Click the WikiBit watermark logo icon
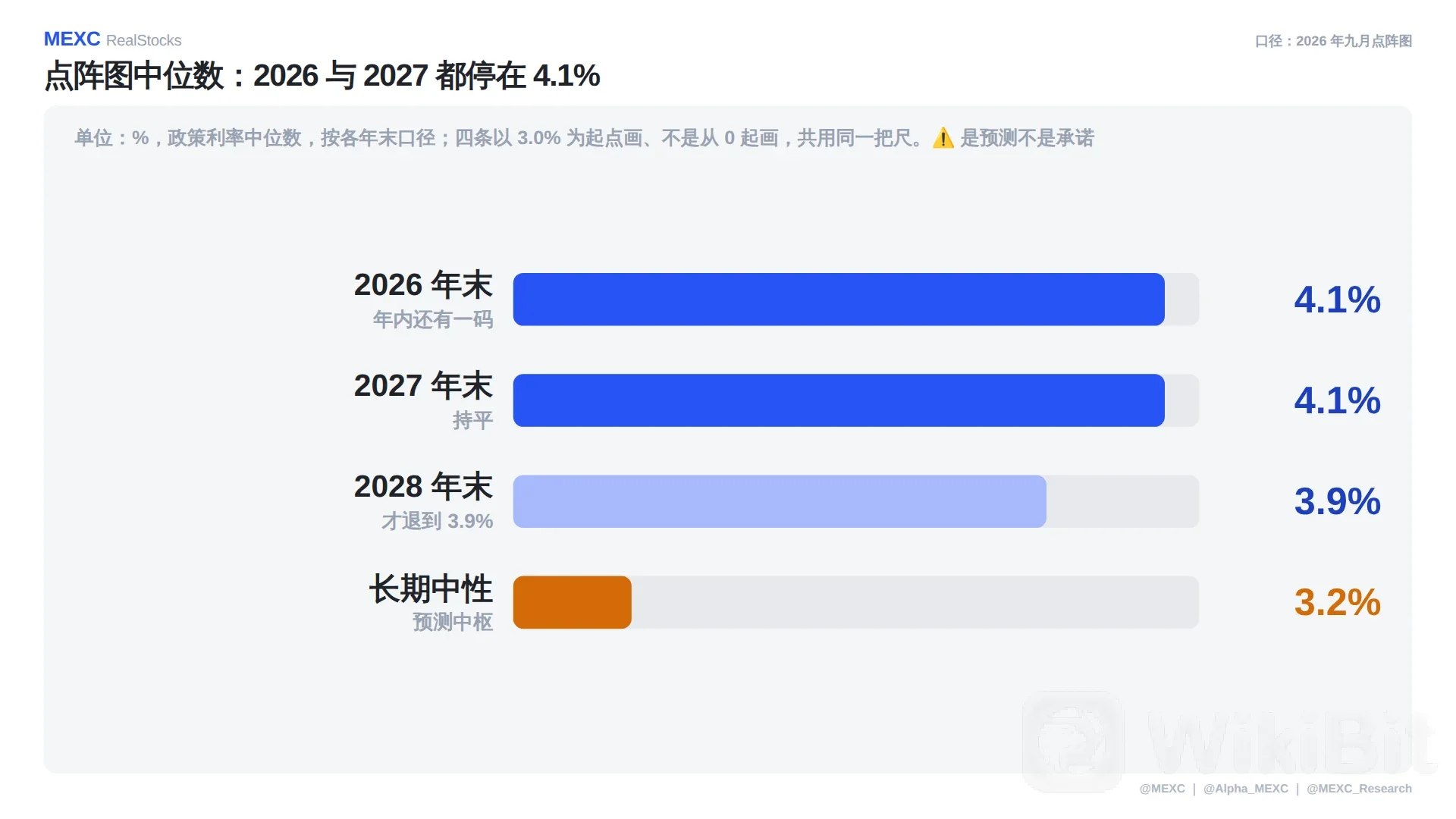The image size is (1456, 819). tap(1073, 742)
